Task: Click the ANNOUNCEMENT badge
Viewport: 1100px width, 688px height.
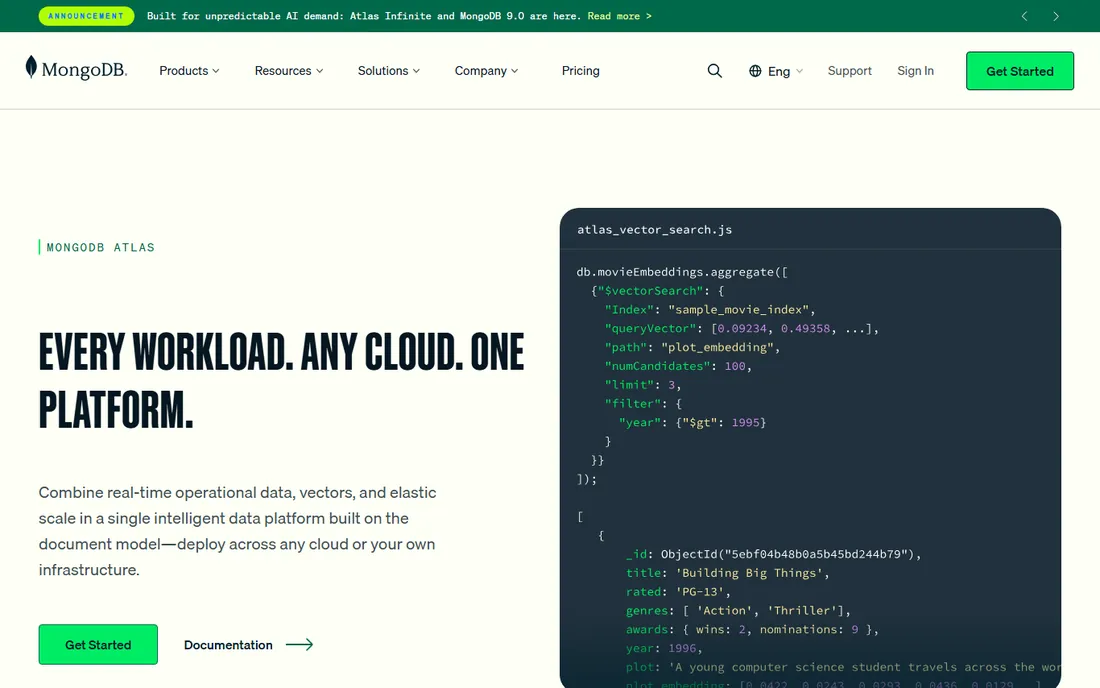Action: click(x=86, y=16)
